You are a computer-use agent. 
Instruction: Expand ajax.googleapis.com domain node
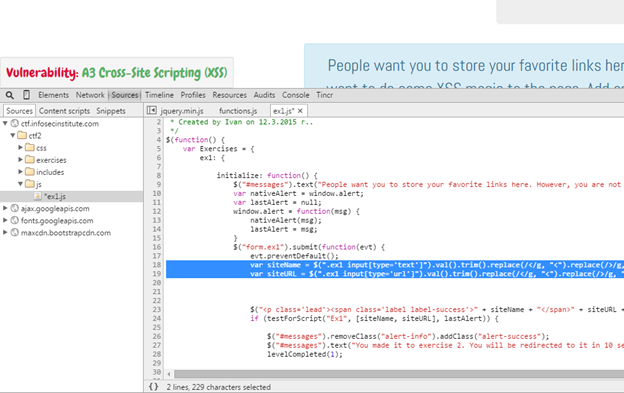coord(5,208)
